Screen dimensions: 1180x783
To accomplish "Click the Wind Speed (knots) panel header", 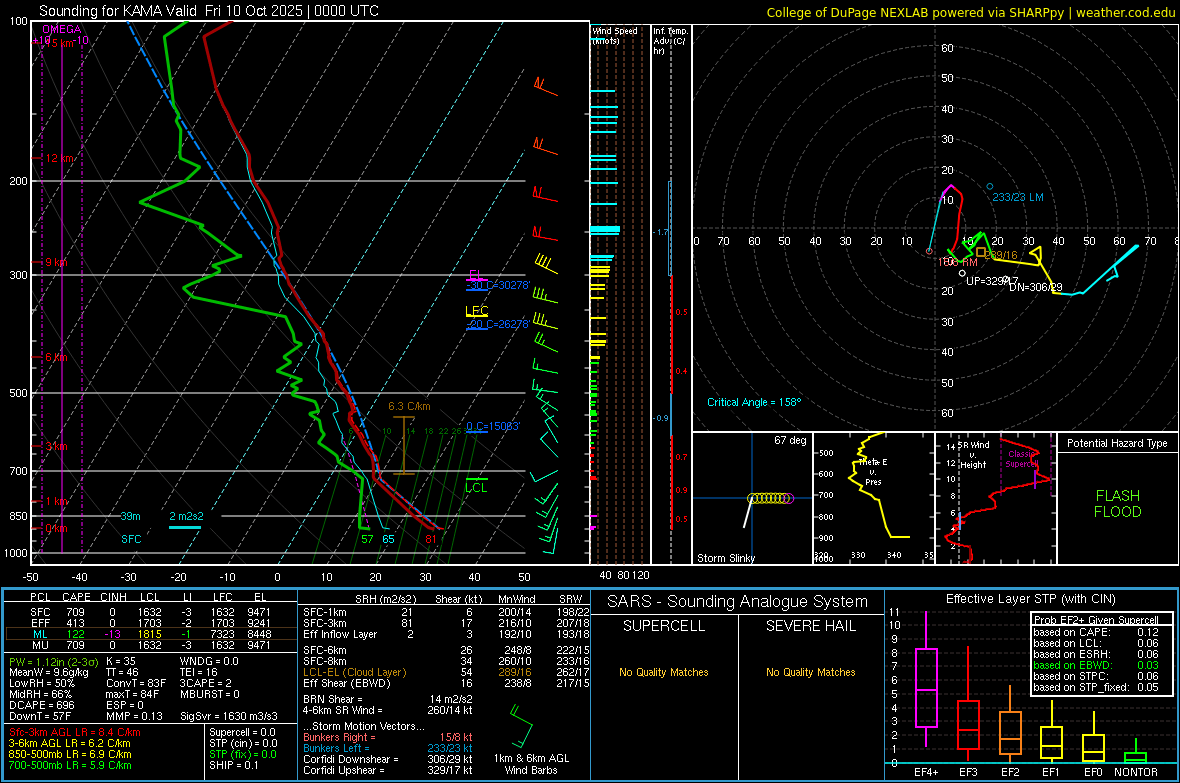I will (x=614, y=35).
